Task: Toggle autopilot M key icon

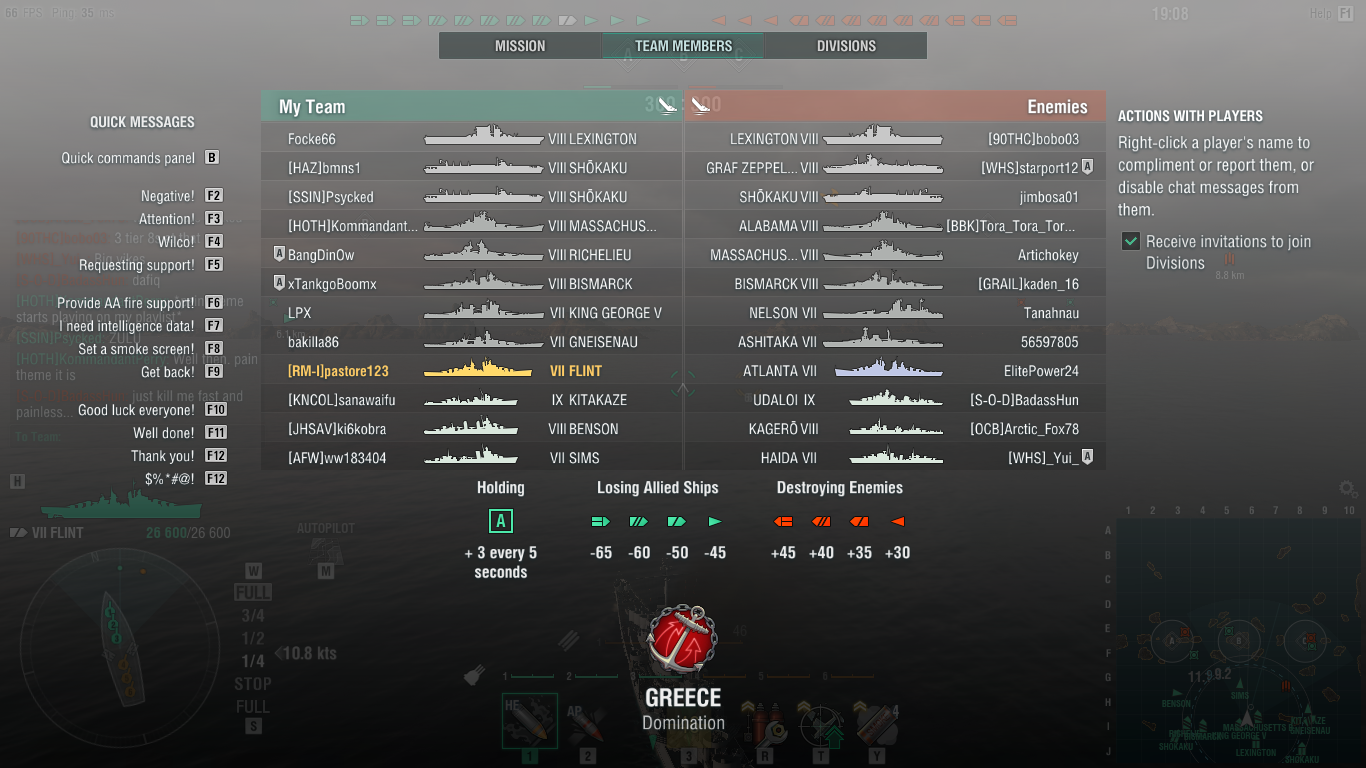Action: pos(326,571)
